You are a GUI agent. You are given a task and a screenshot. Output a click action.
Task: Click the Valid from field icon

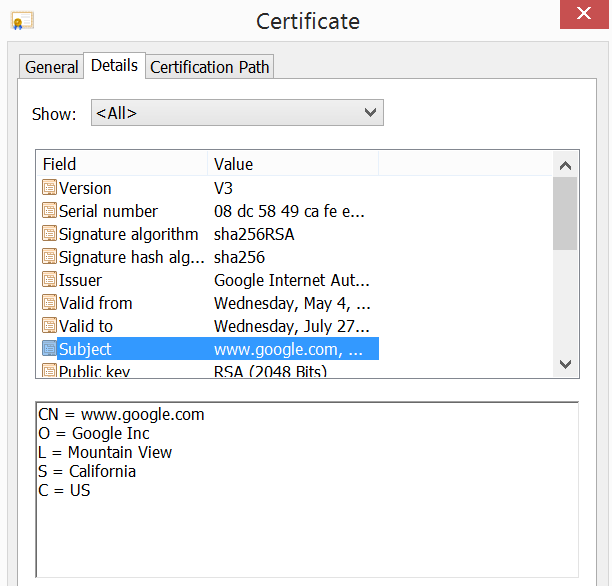point(49,303)
